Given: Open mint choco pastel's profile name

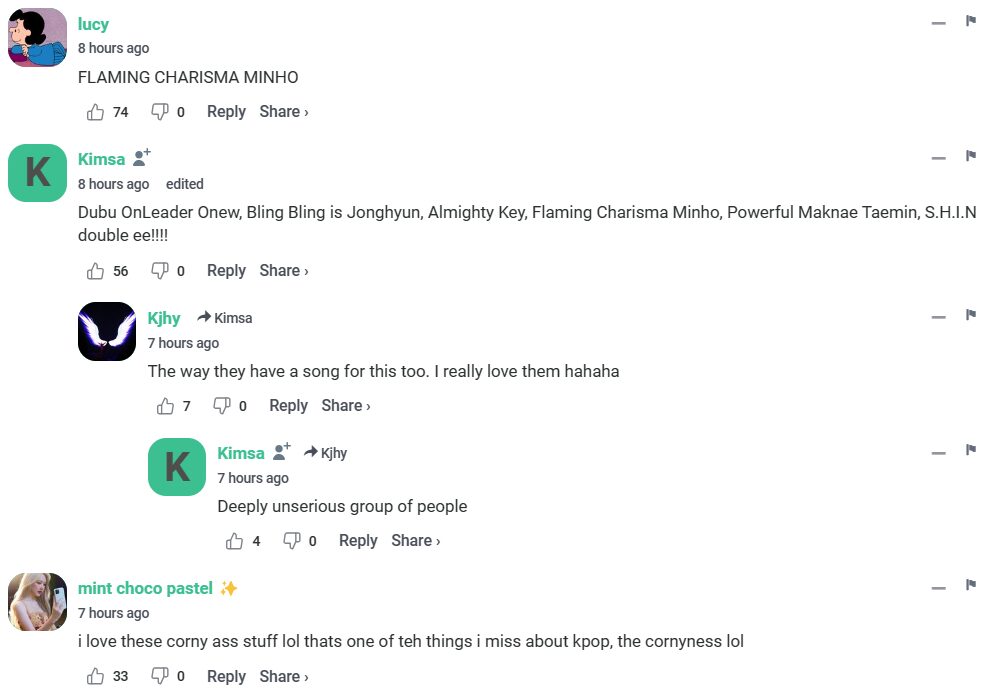Looking at the screenshot, I should click(x=145, y=588).
